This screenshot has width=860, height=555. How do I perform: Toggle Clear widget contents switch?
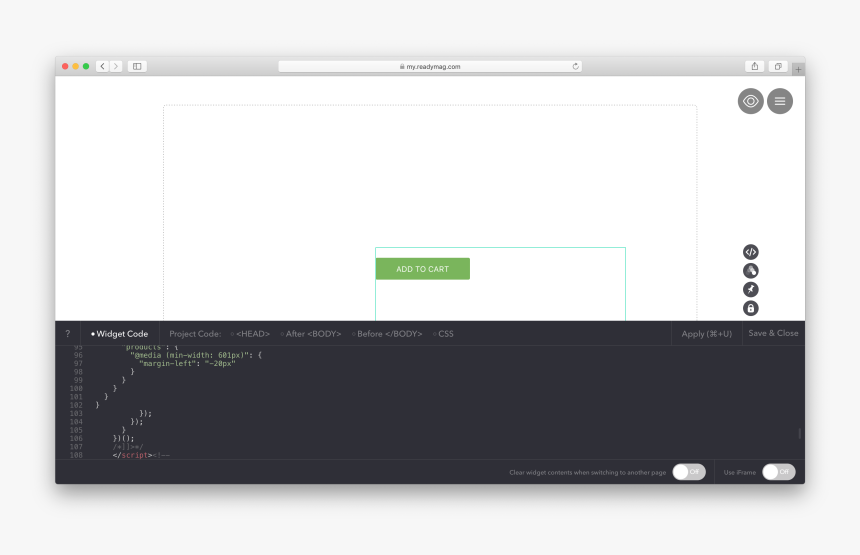point(689,472)
